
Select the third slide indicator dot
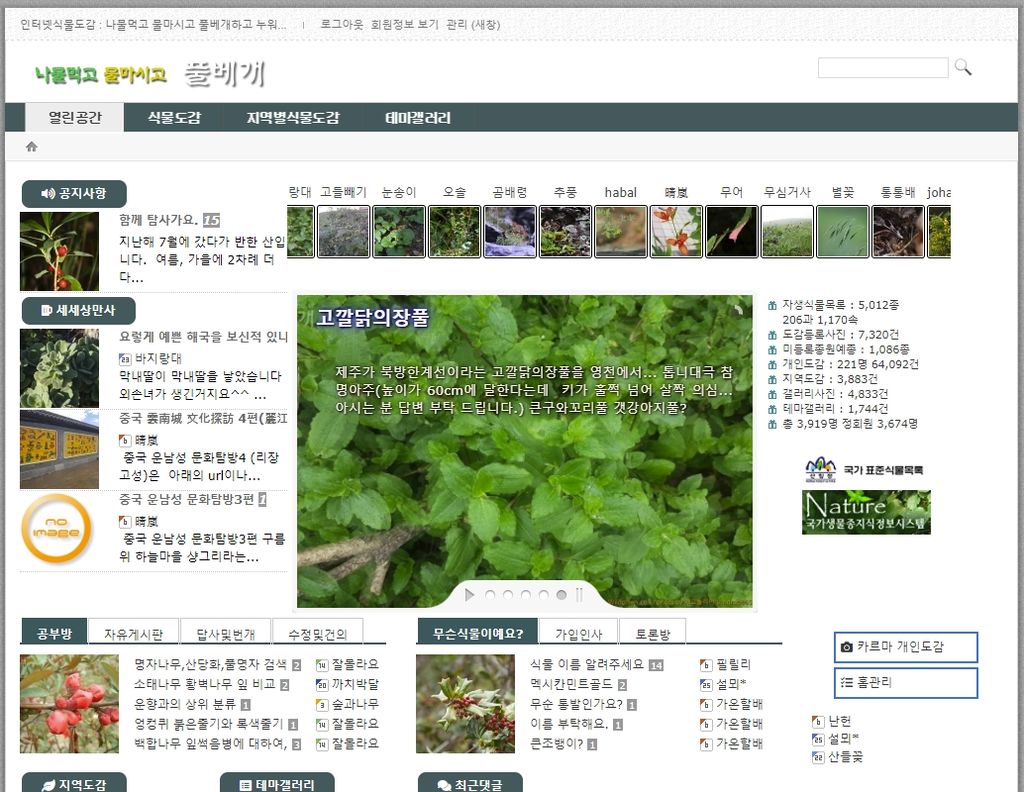(x=526, y=595)
